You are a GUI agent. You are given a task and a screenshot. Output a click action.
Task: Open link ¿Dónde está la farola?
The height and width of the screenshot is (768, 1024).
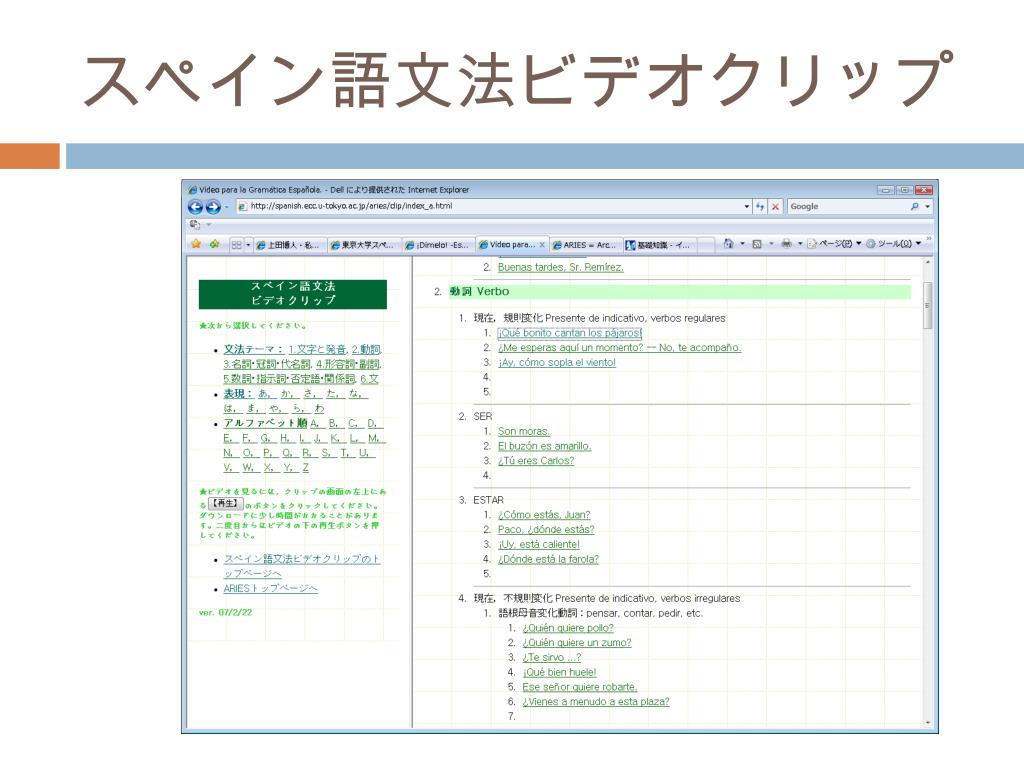tap(548, 559)
